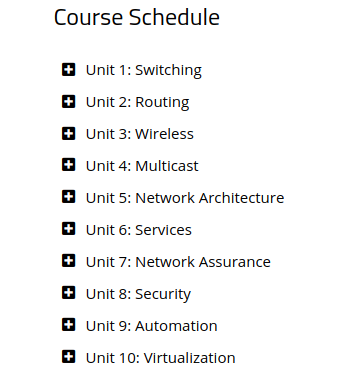Image resolution: width=361 pixels, height=390 pixels.
Task: Click the plus icon for Unit 8 Security
Action: click(68, 293)
